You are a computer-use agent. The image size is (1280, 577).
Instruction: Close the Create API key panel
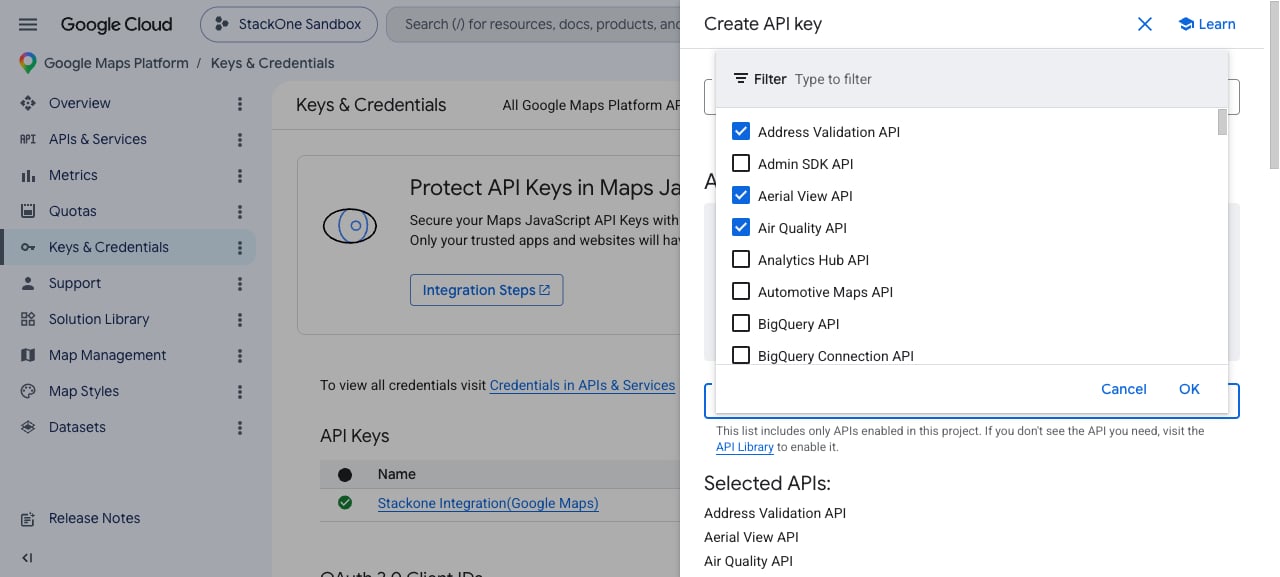(1145, 24)
